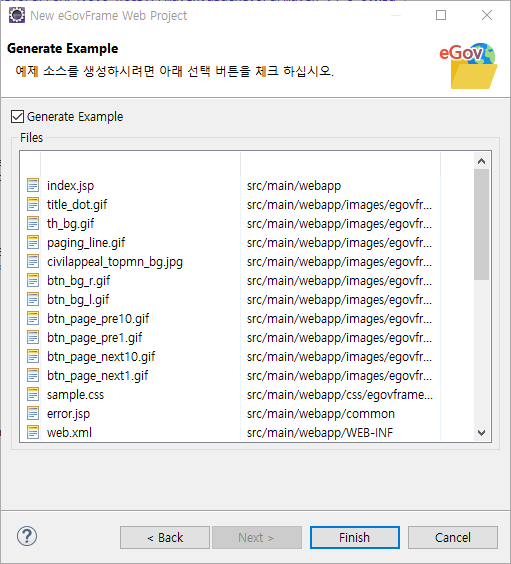
Task: Select the sample.css file name
Action: click(x=76, y=395)
